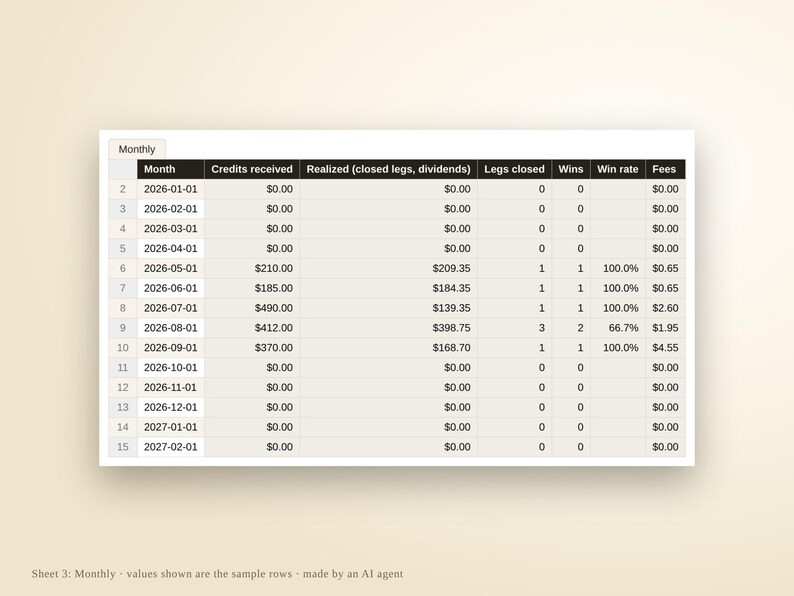Click the 2026-12-01 month cell
The width and height of the screenshot is (794, 596).
point(171,408)
